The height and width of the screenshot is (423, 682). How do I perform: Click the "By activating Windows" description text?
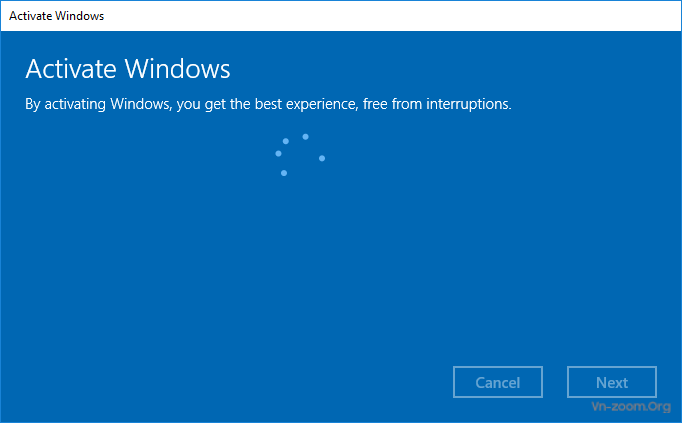[268, 104]
